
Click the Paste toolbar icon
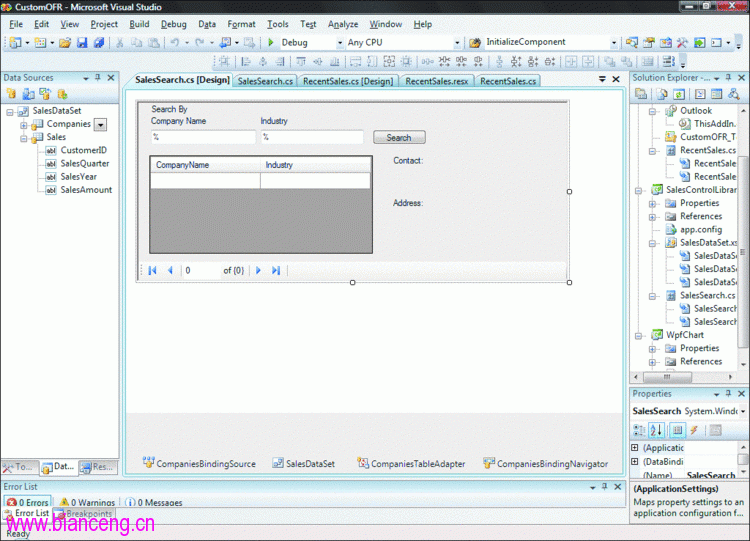154,43
